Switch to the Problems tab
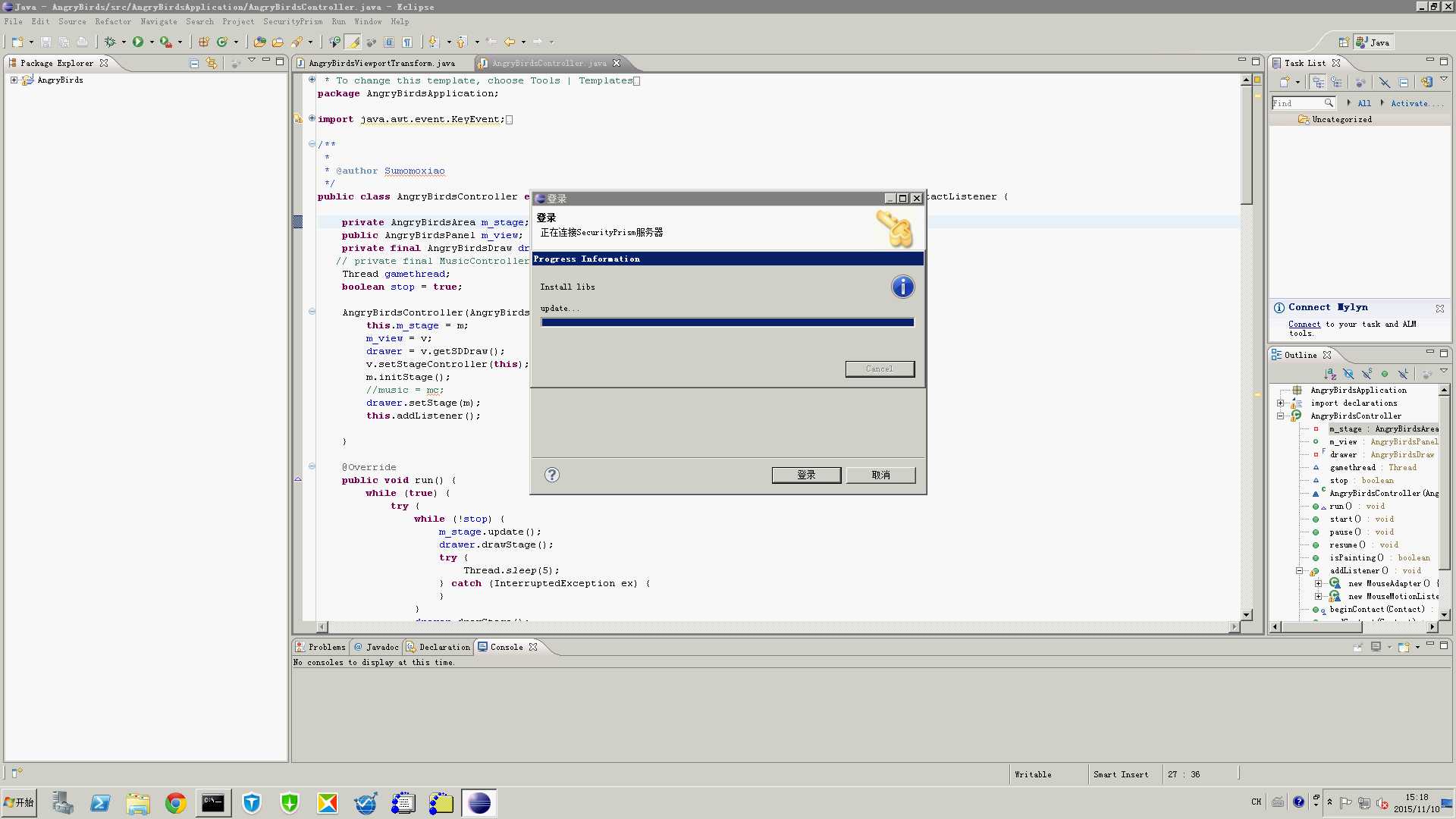 (321, 648)
